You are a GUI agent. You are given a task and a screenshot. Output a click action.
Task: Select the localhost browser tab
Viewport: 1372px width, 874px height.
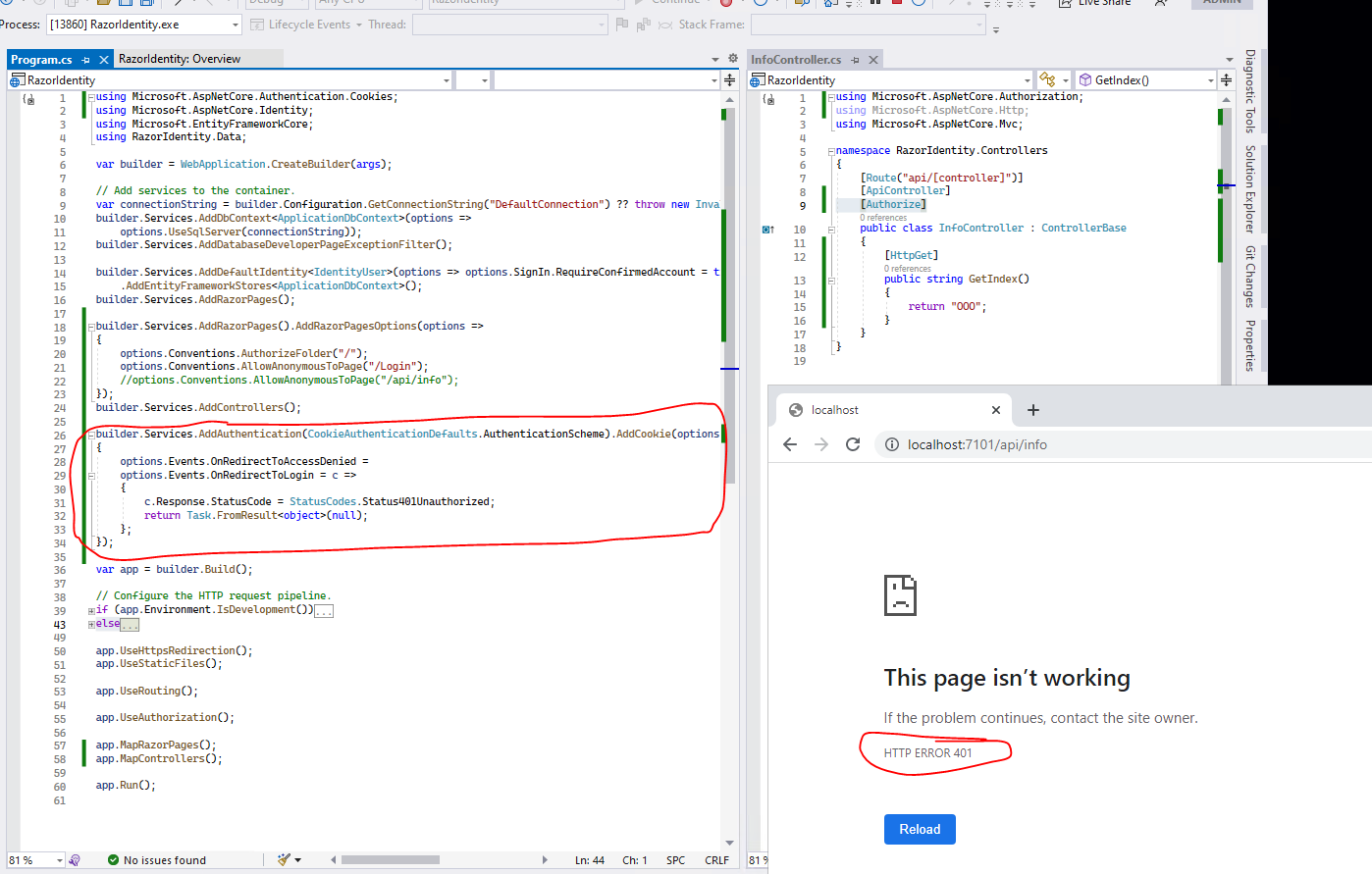tap(893, 410)
